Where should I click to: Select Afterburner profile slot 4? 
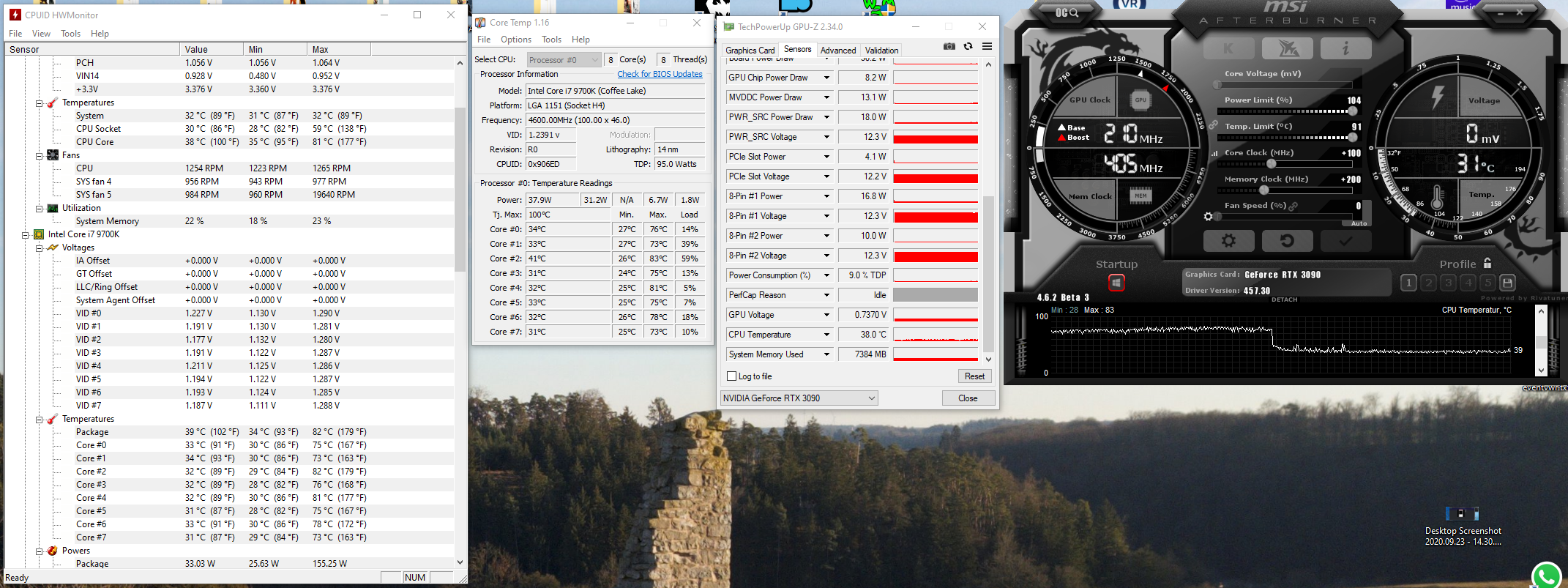[1468, 283]
